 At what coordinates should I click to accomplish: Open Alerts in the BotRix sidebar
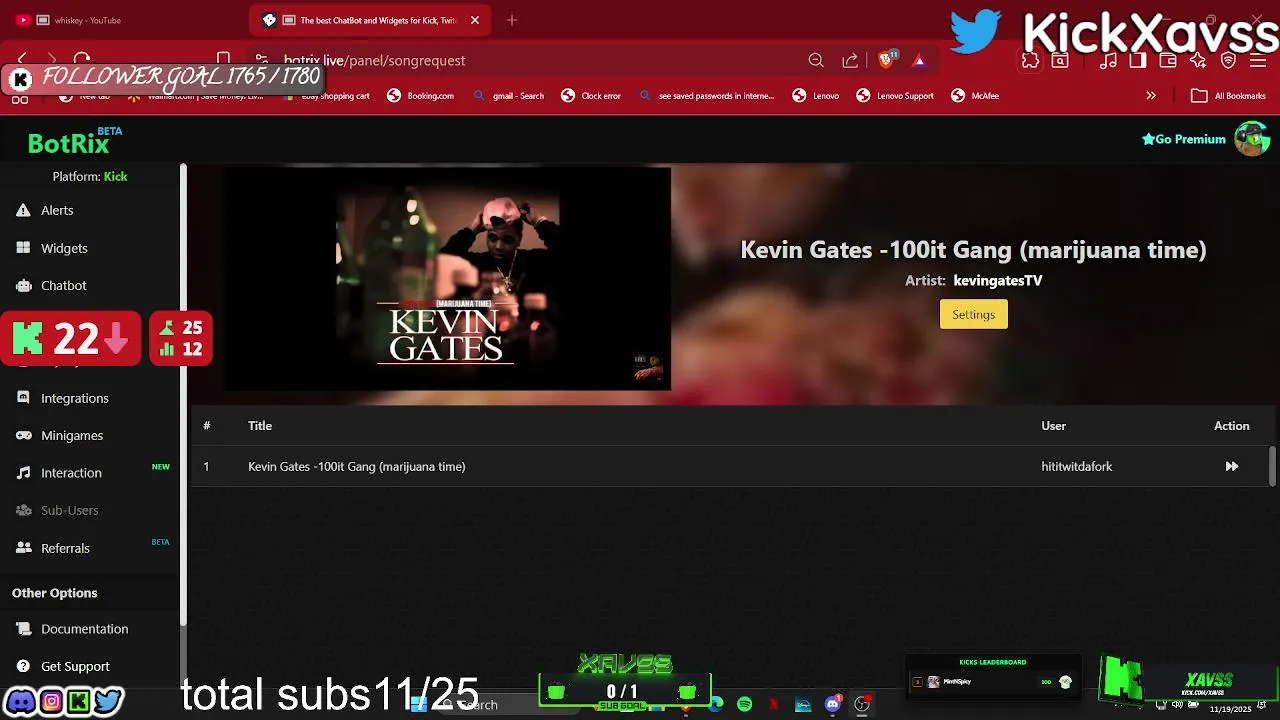coord(57,210)
